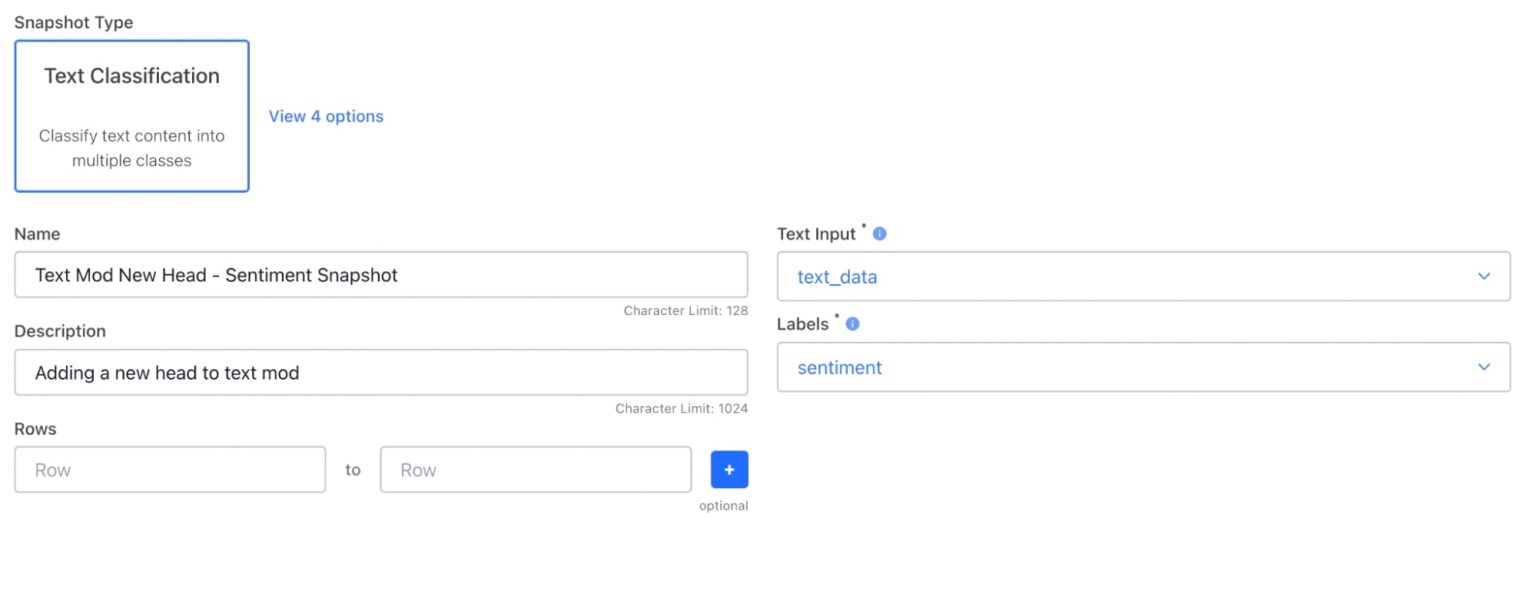Screen dimensions: 1536x591
Task: Click the Labels dropdown chevron
Action: click(x=1484, y=367)
